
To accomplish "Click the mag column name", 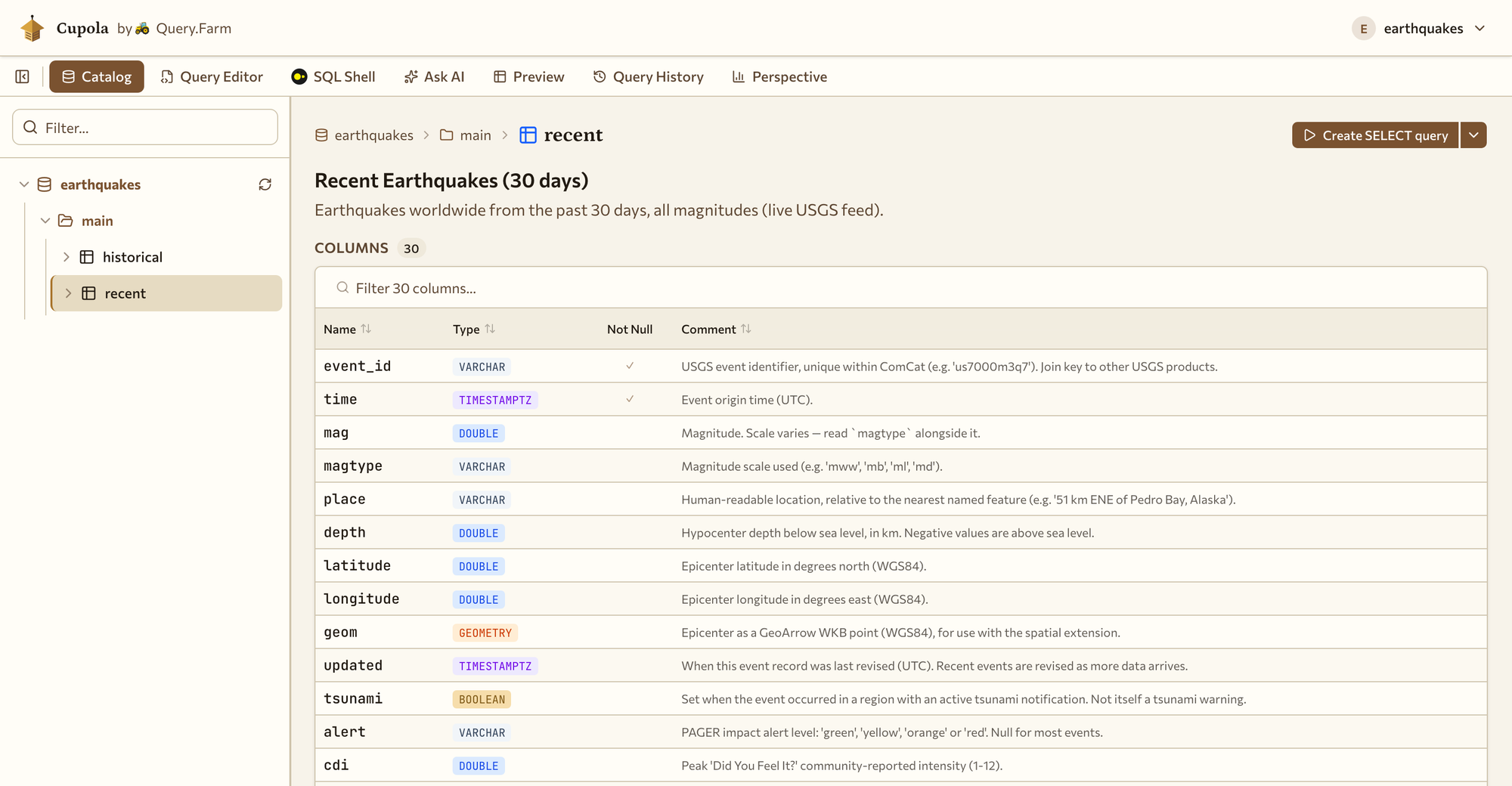I will [x=336, y=433].
